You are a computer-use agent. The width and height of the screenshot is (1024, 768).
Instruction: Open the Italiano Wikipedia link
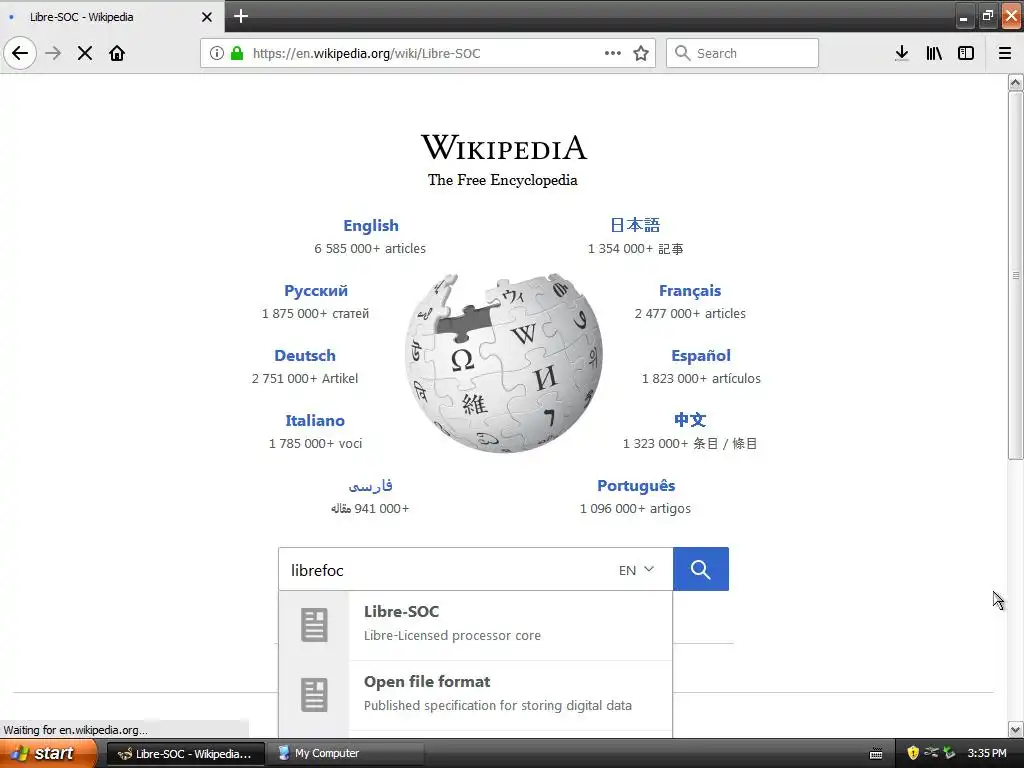tap(315, 421)
